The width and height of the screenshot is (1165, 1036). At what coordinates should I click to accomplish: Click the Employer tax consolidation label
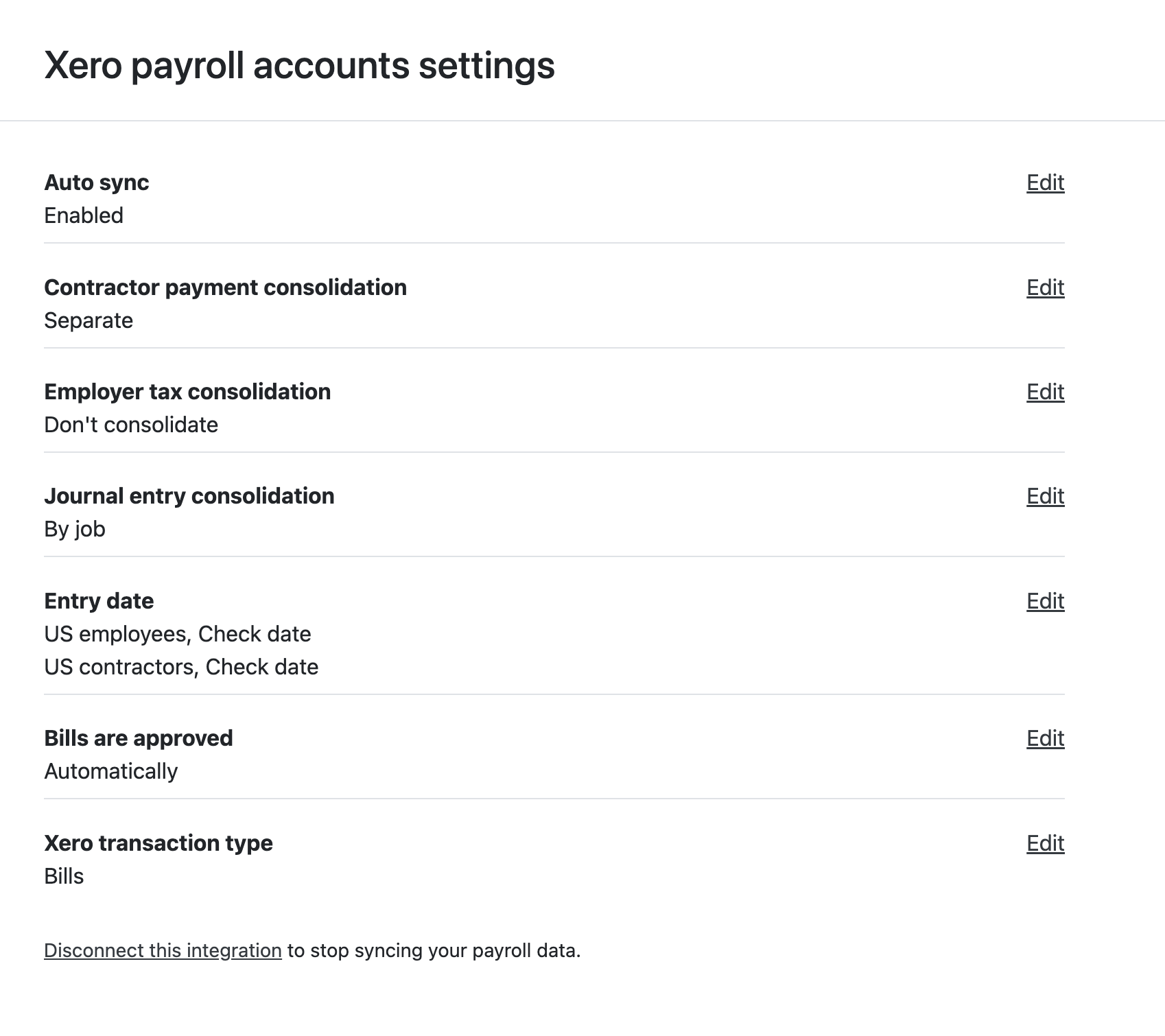(x=187, y=392)
